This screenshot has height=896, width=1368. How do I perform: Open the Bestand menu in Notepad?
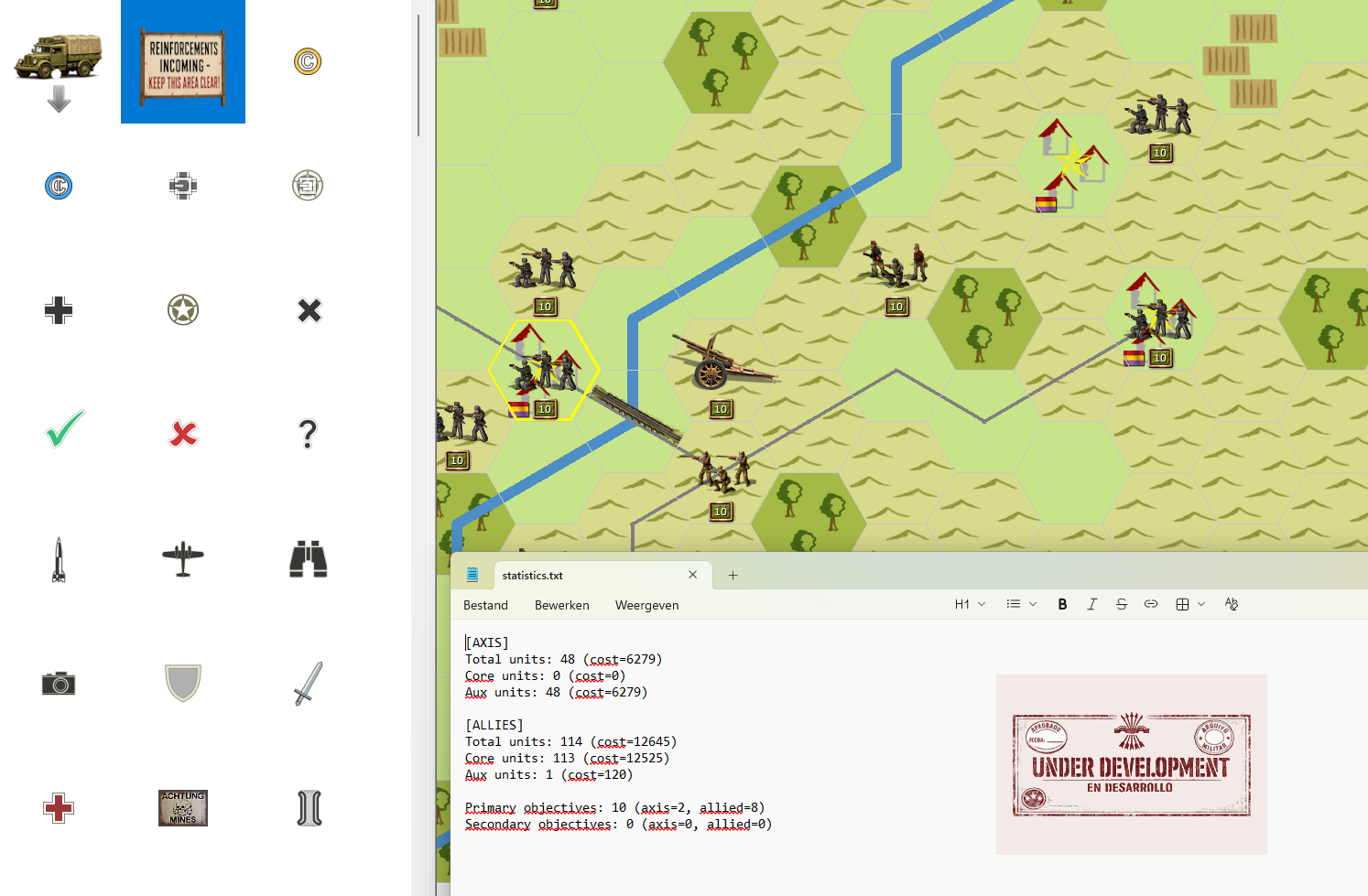[485, 605]
